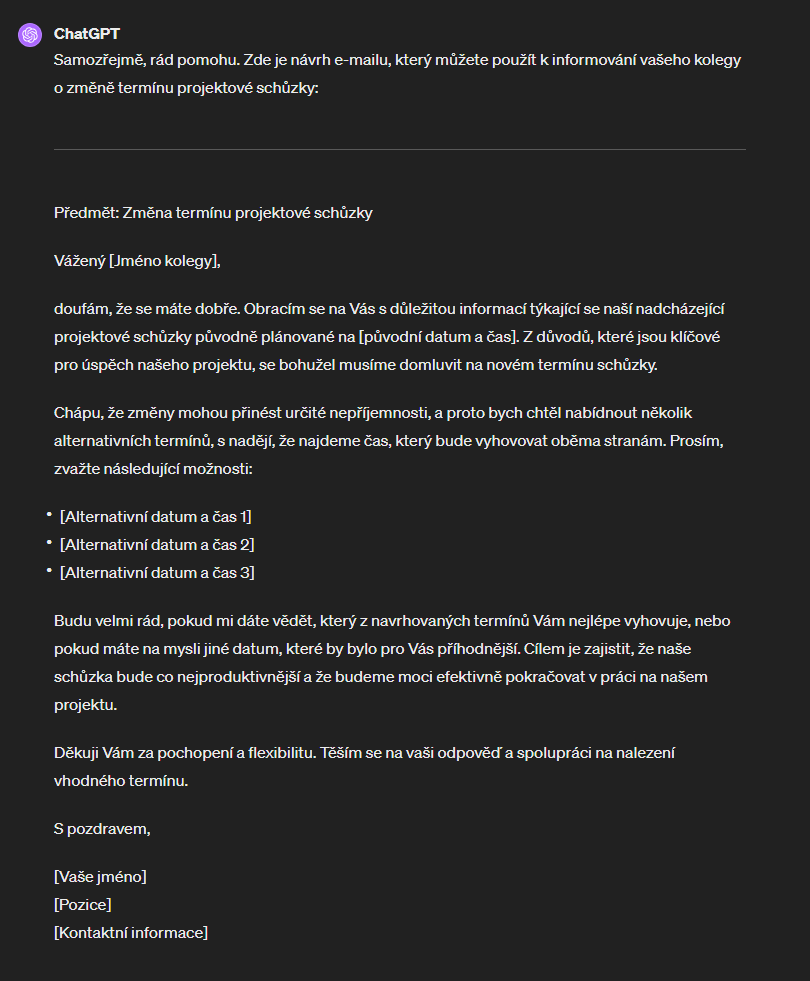
Task: Click the horizontal divider line above the email
Action: coord(399,149)
